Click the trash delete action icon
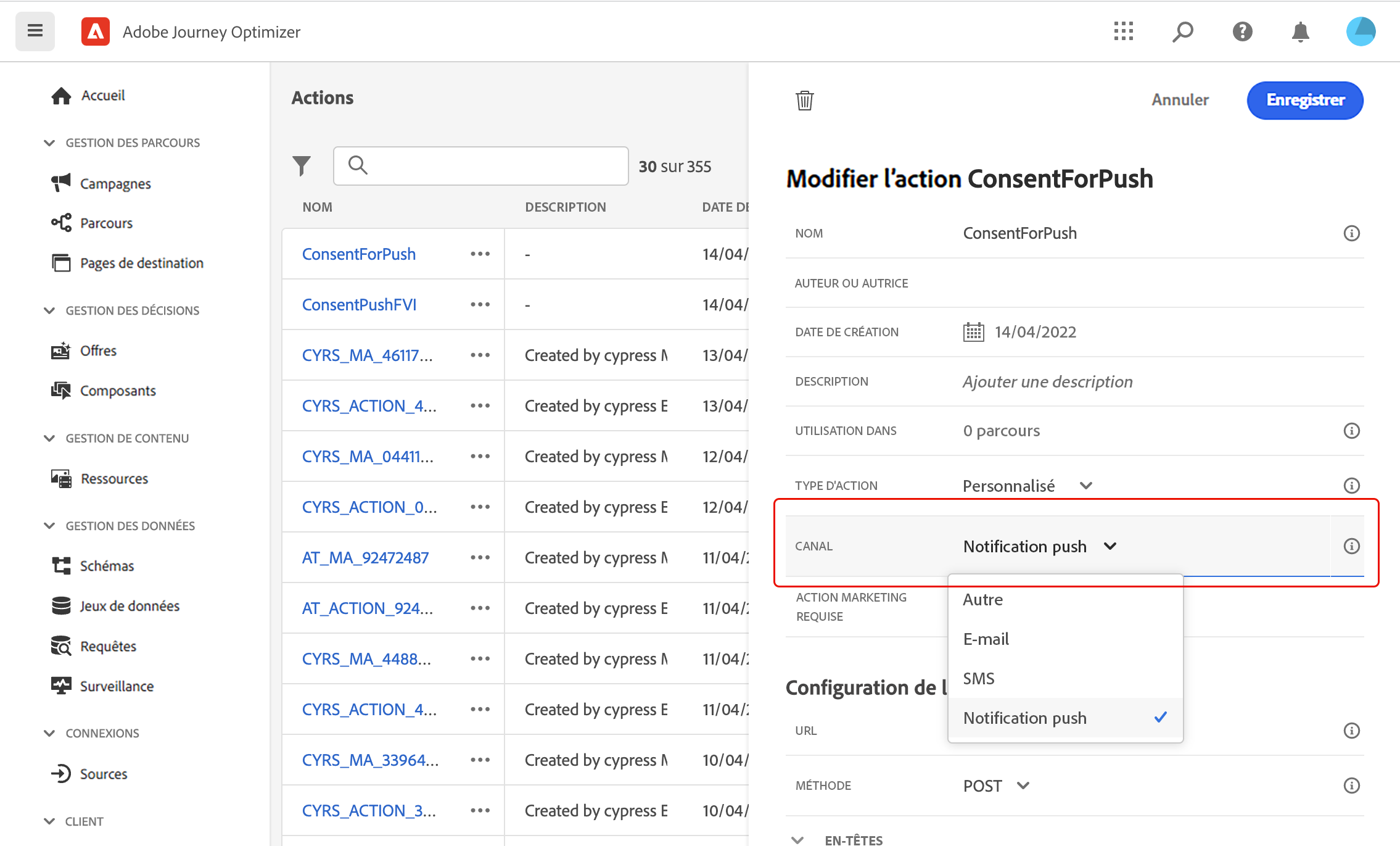The width and height of the screenshot is (1400, 846). click(x=804, y=100)
